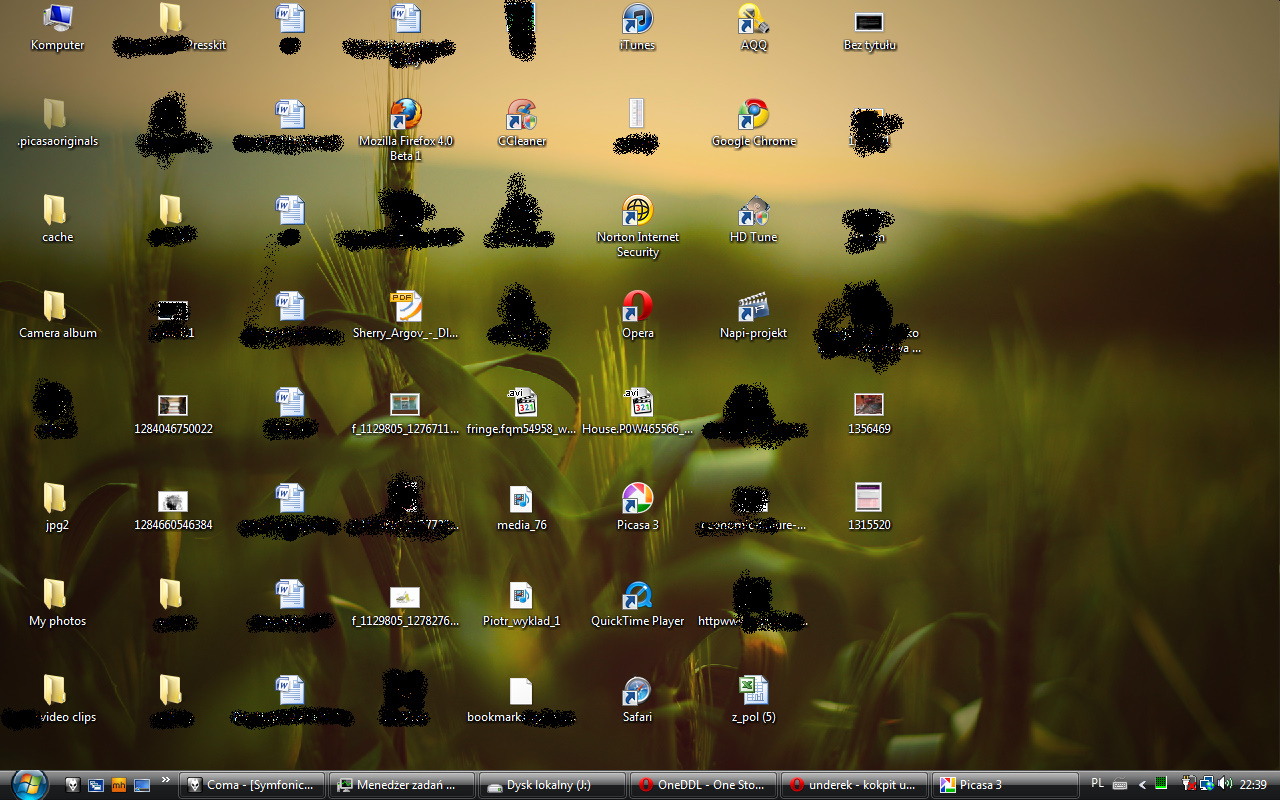Image resolution: width=1280 pixels, height=800 pixels.
Task: Open the PL language selector
Action: point(1097,784)
